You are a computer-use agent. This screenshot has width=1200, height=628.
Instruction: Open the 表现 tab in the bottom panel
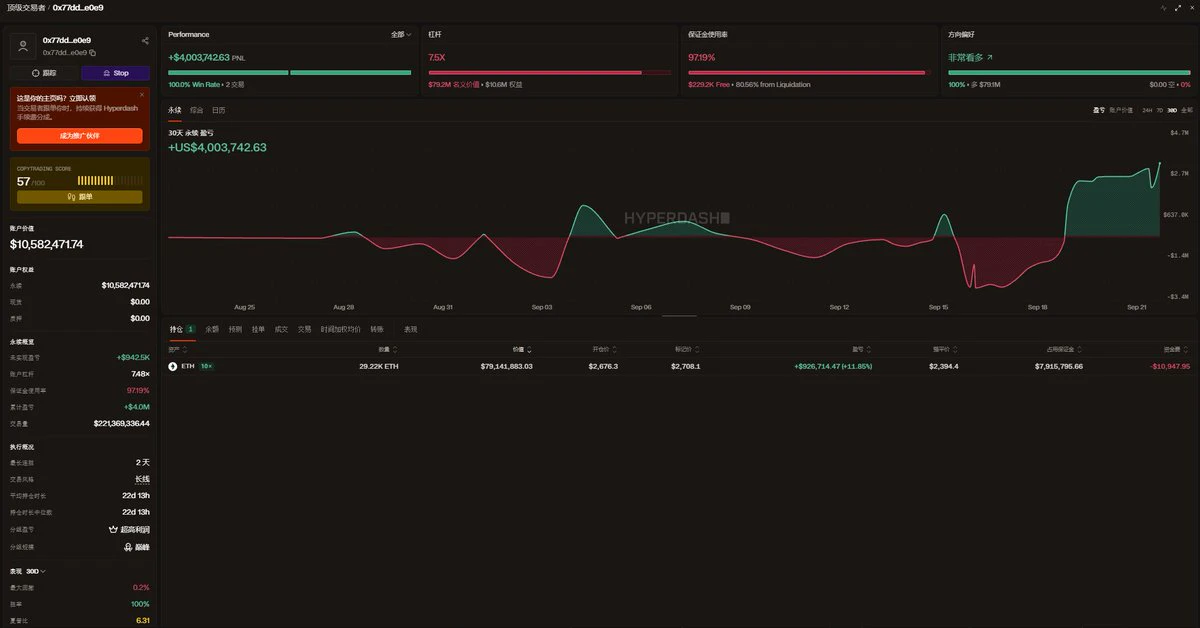coord(410,328)
